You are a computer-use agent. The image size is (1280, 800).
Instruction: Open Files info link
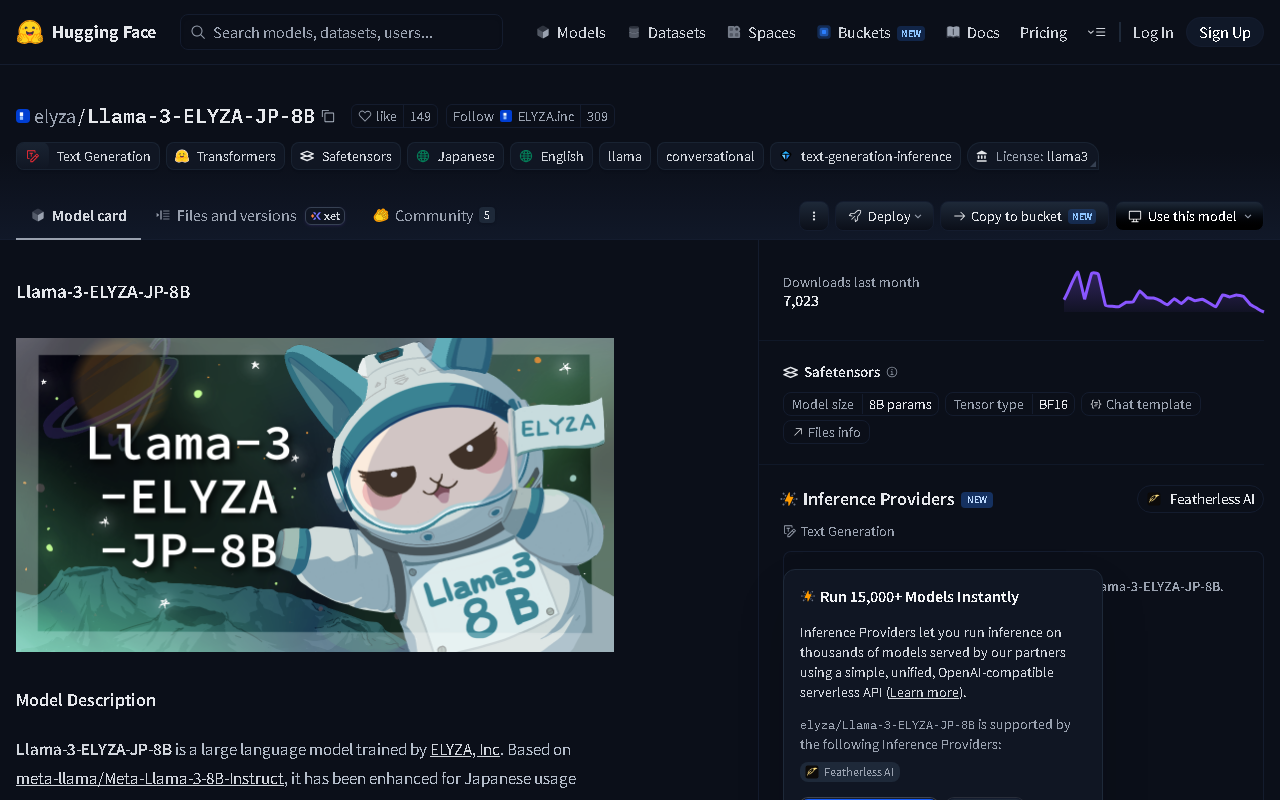pos(827,432)
